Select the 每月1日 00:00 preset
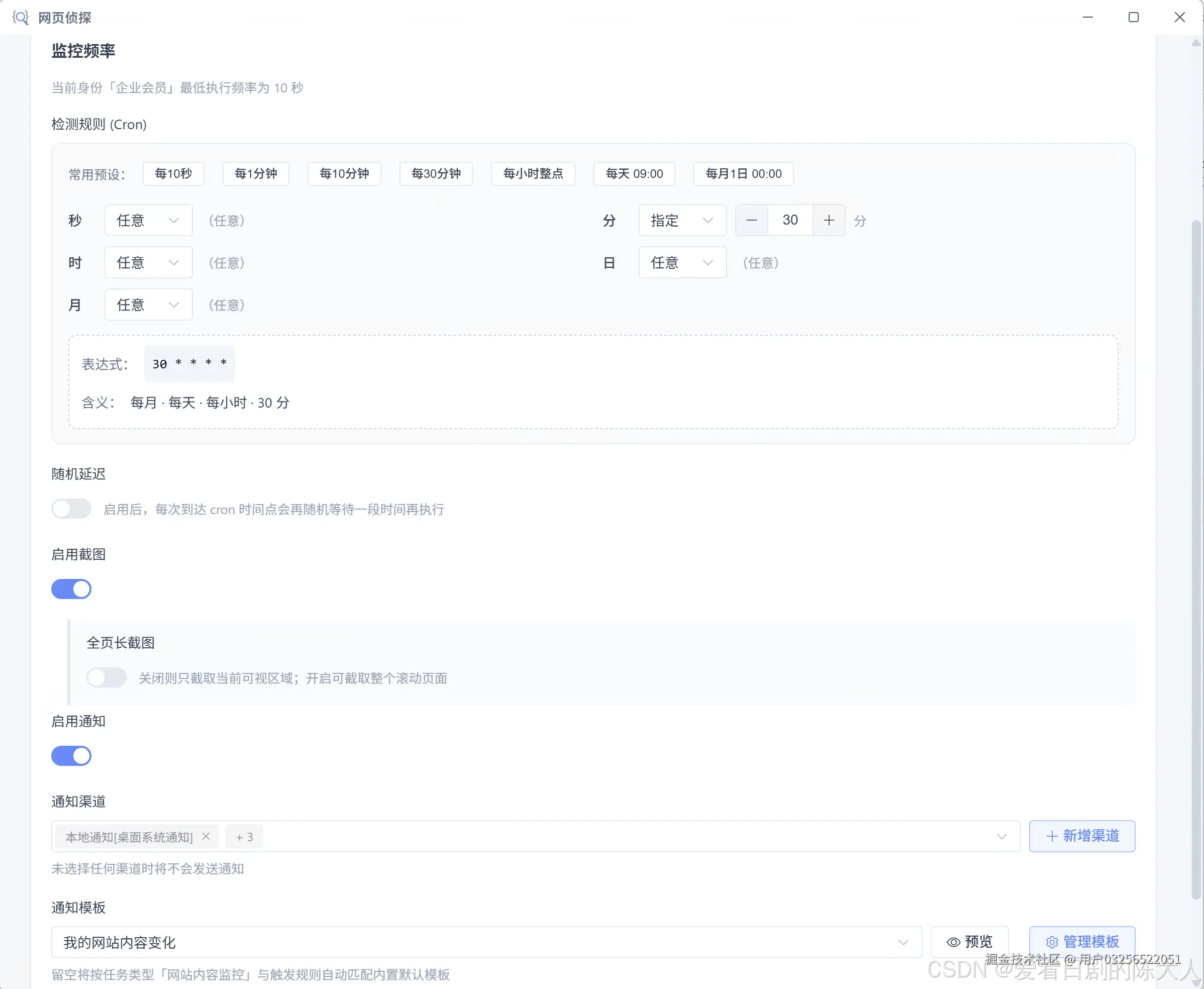This screenshot has height=989, width=1204. 744,174
